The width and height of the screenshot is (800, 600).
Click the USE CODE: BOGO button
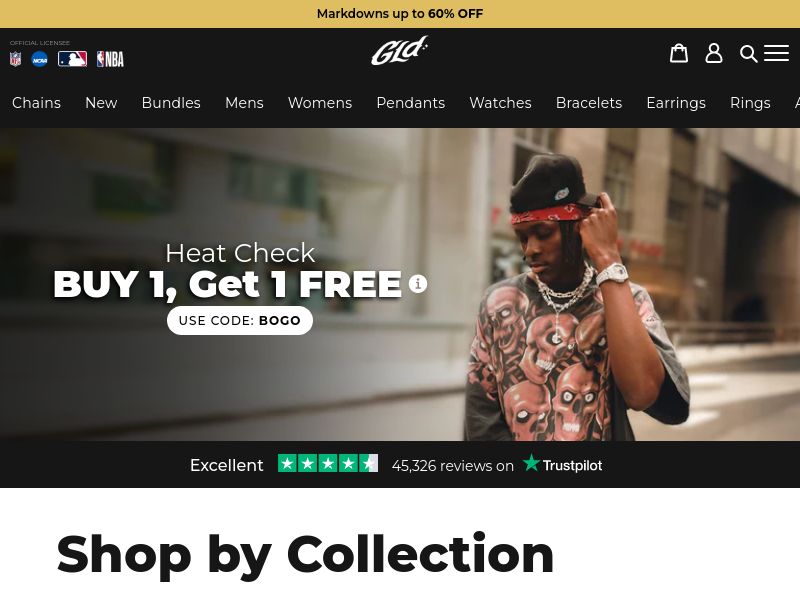click(240, 320)
